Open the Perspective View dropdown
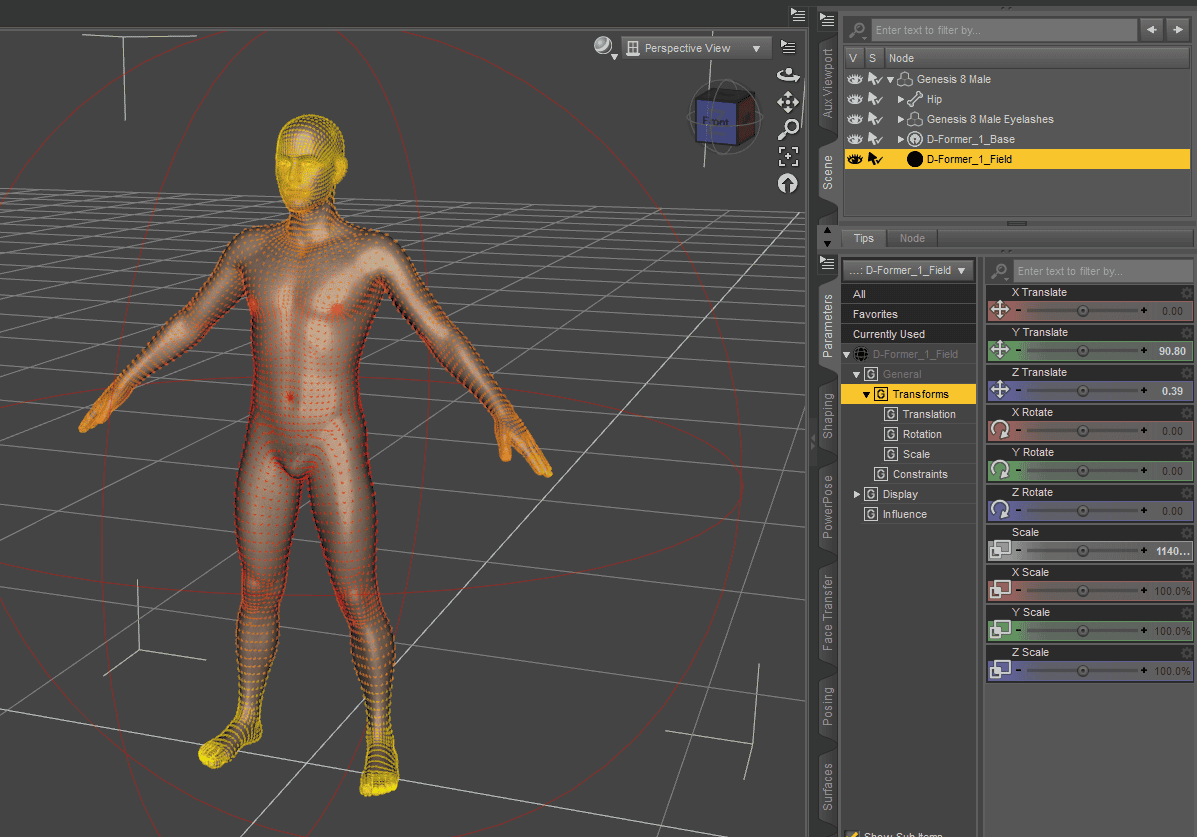Viewport: 1197px width, 837px height. [x=695, y=47]
